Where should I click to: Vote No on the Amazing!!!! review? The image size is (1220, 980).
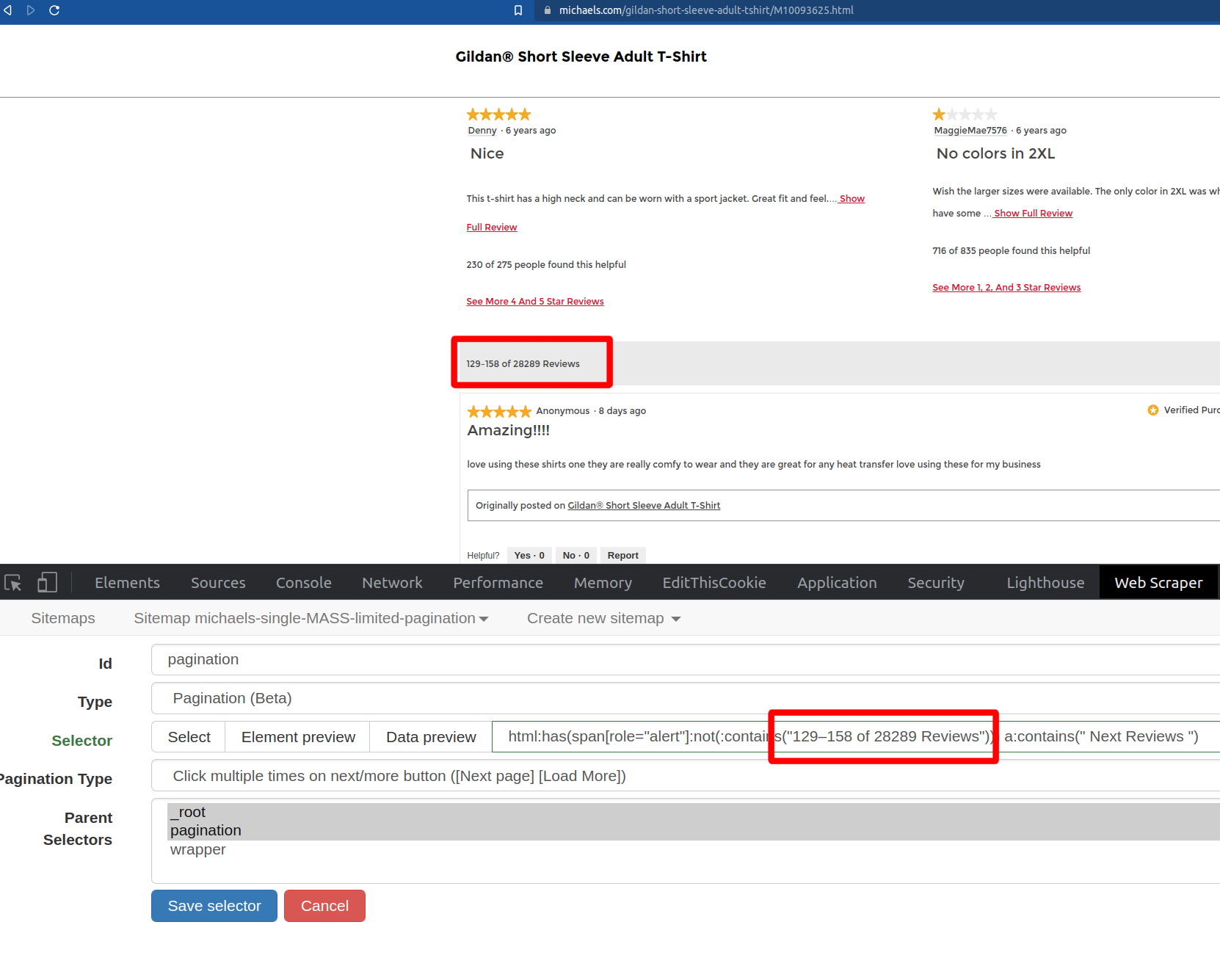pos(575,556)
